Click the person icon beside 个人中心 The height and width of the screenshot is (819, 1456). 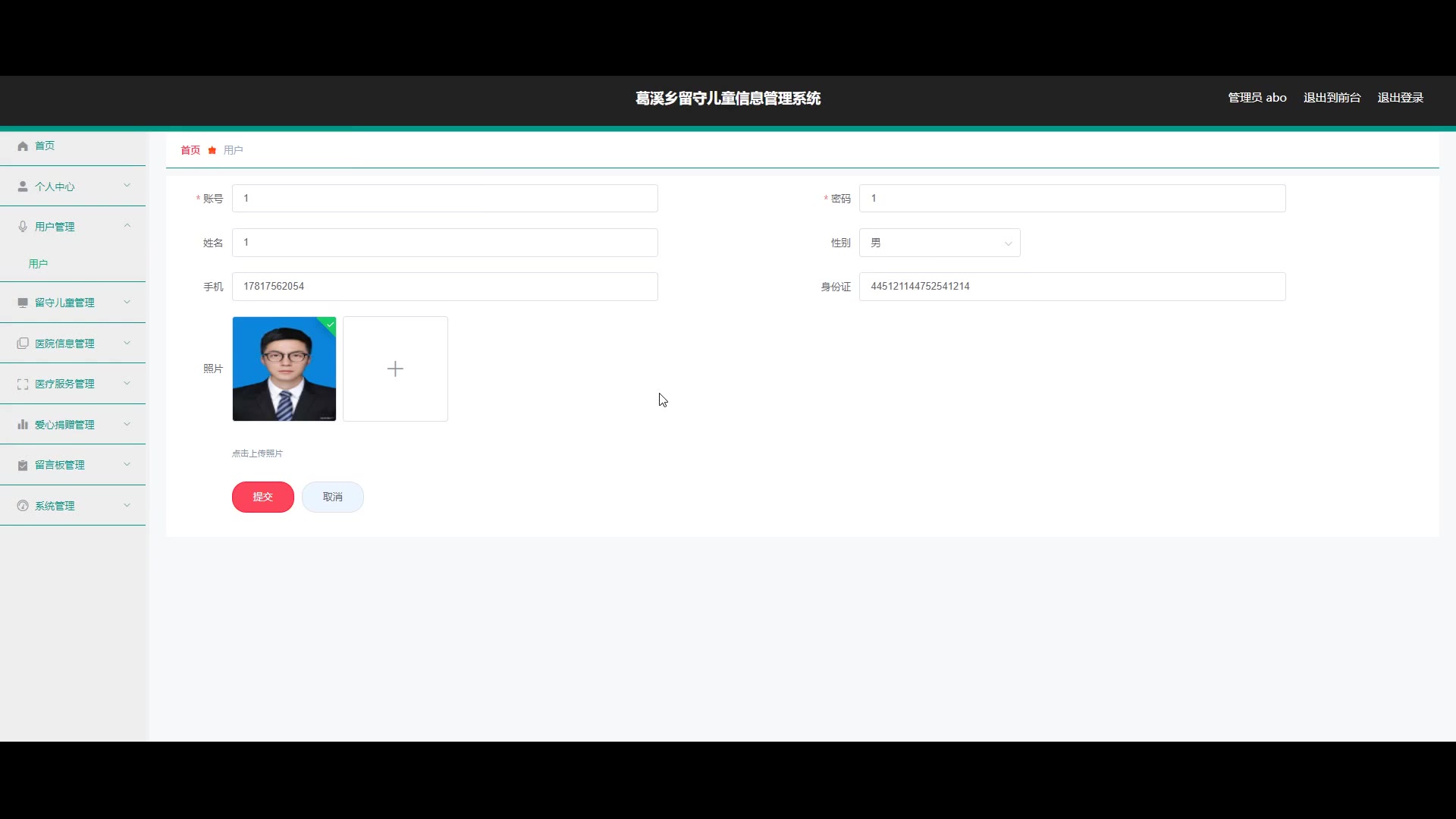coord(23,187)
